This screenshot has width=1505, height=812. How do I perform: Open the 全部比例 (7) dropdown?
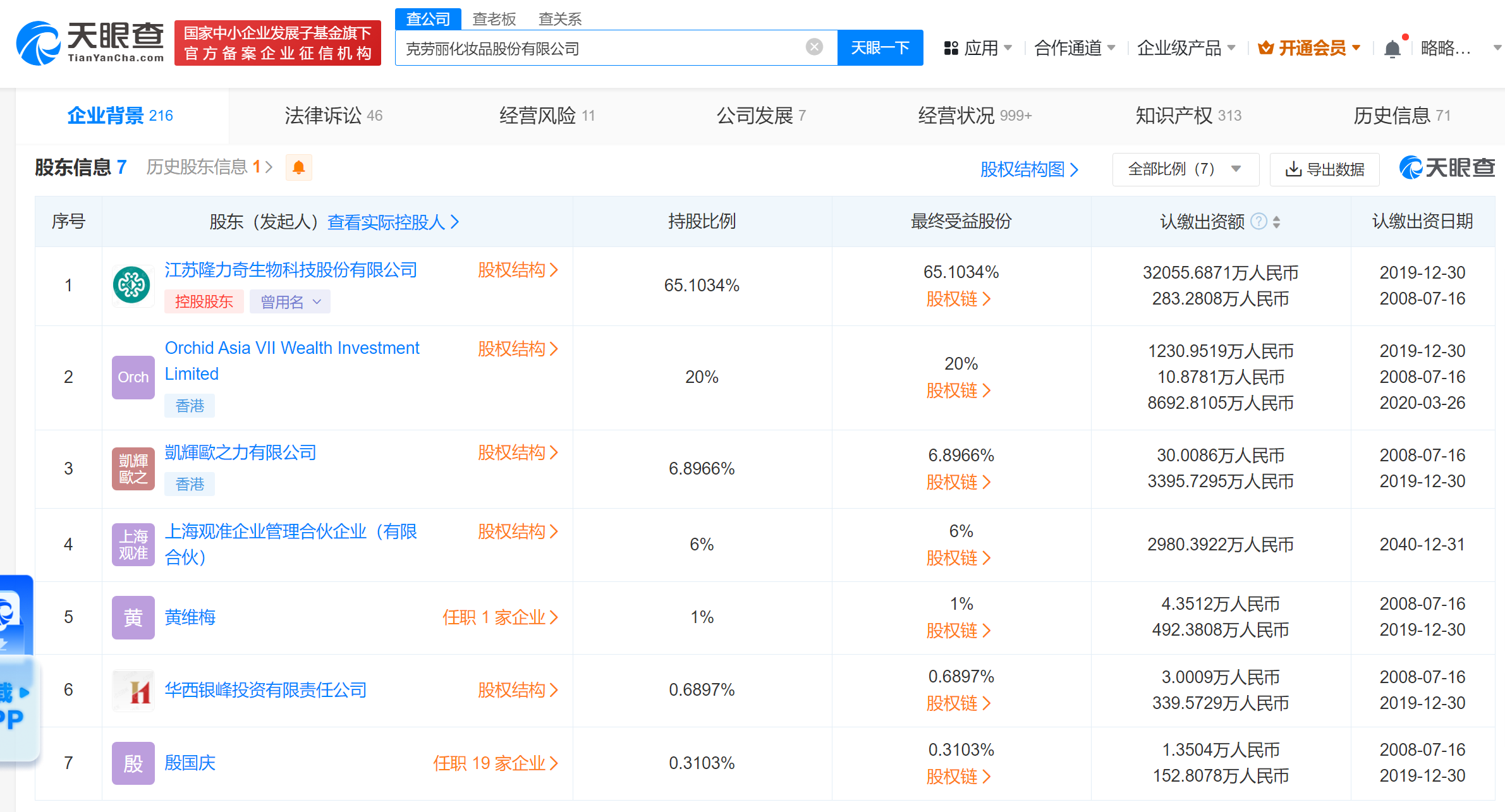(x=1185, y=169)
